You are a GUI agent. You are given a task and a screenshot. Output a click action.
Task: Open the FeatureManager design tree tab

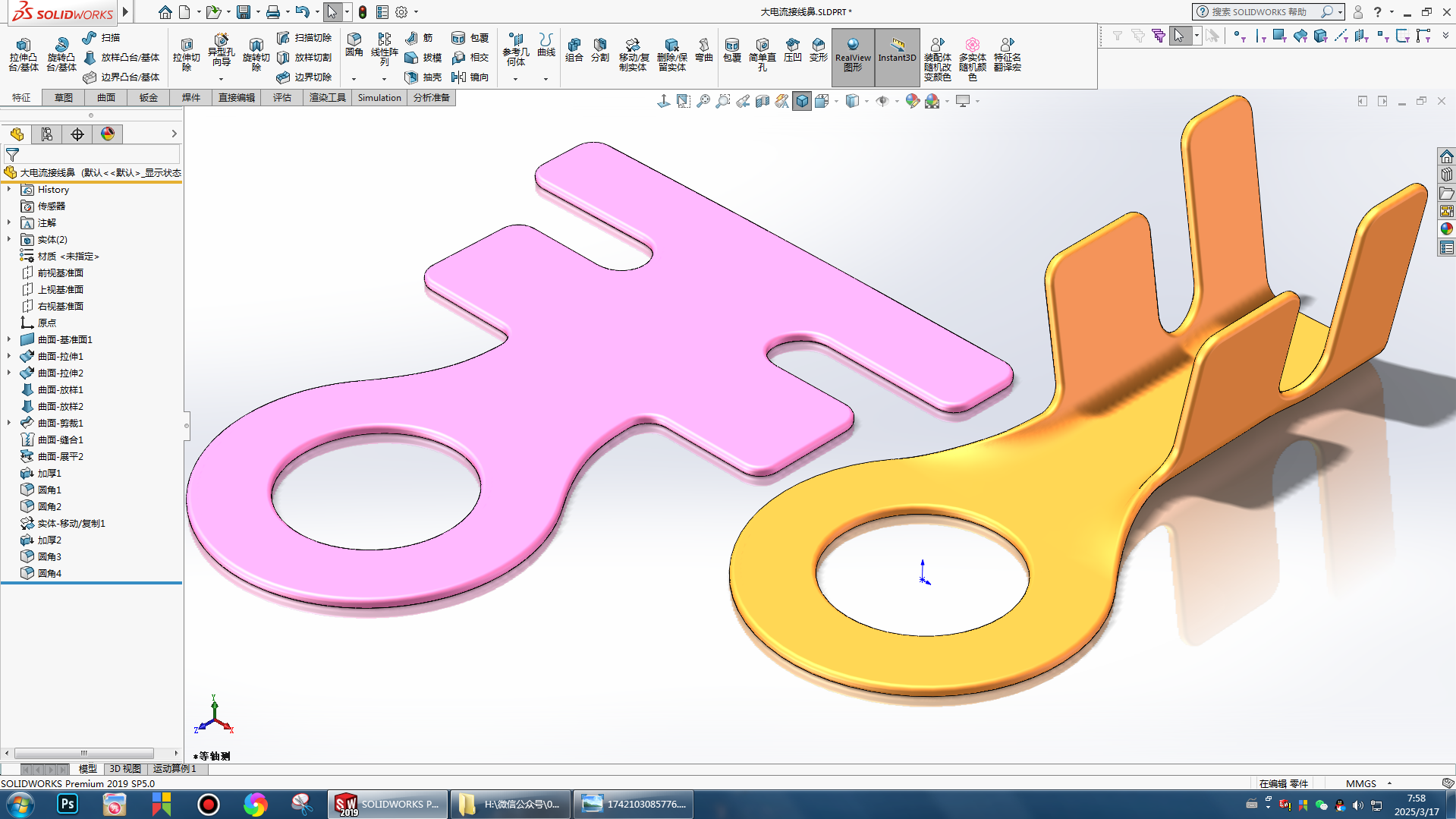pos(17,134)
